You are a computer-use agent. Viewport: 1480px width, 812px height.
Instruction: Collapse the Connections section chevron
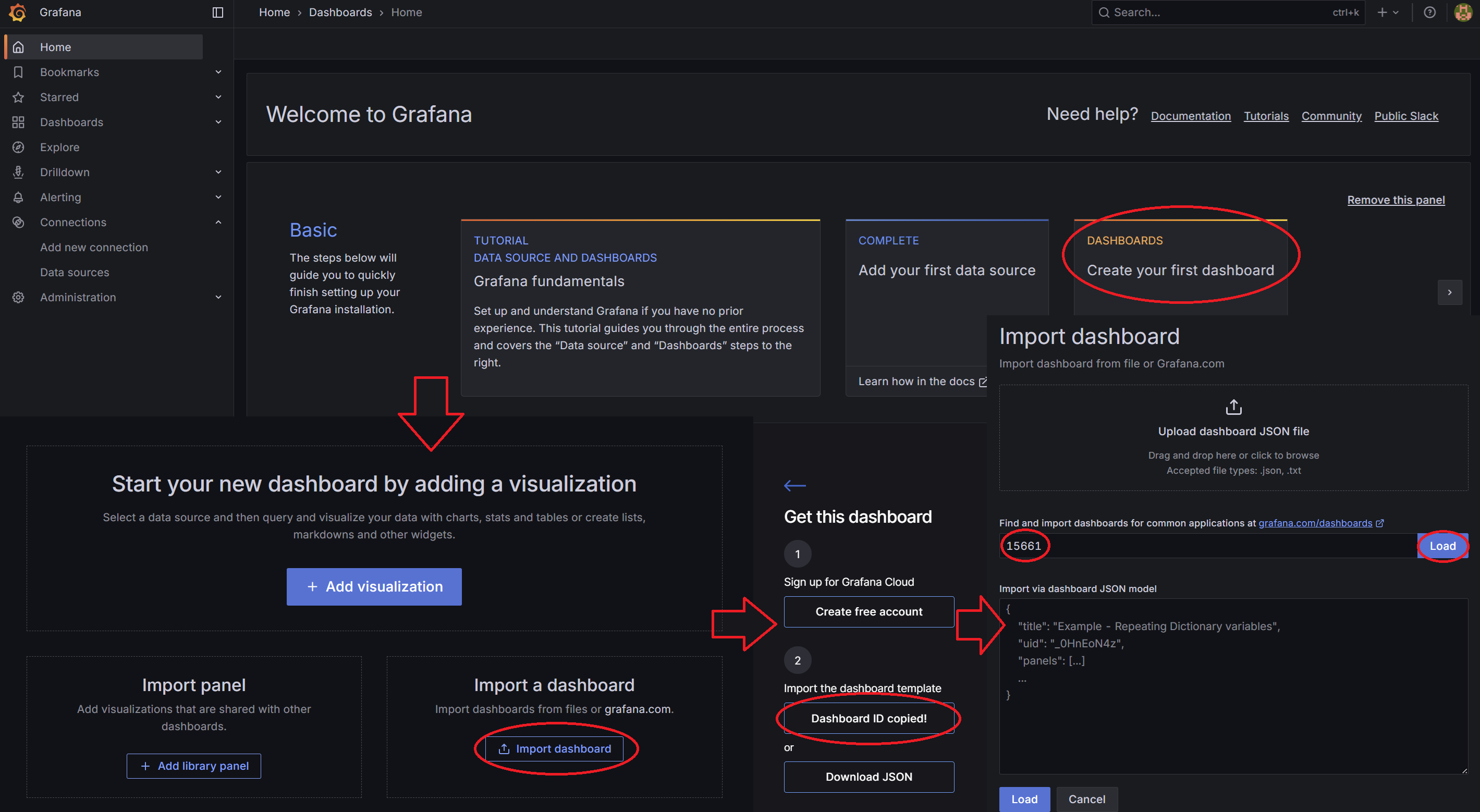pos(218,222)
